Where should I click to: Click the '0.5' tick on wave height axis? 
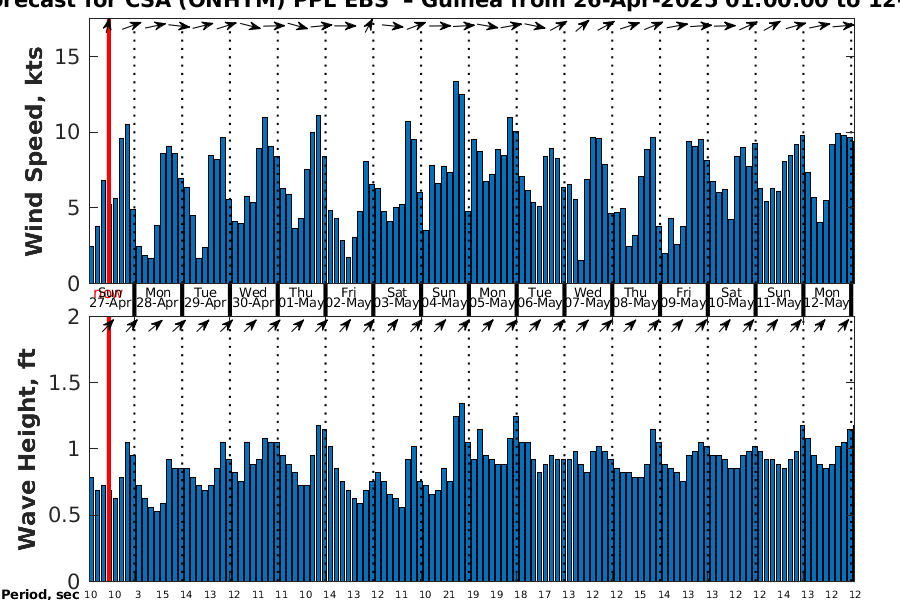(64, 515)
